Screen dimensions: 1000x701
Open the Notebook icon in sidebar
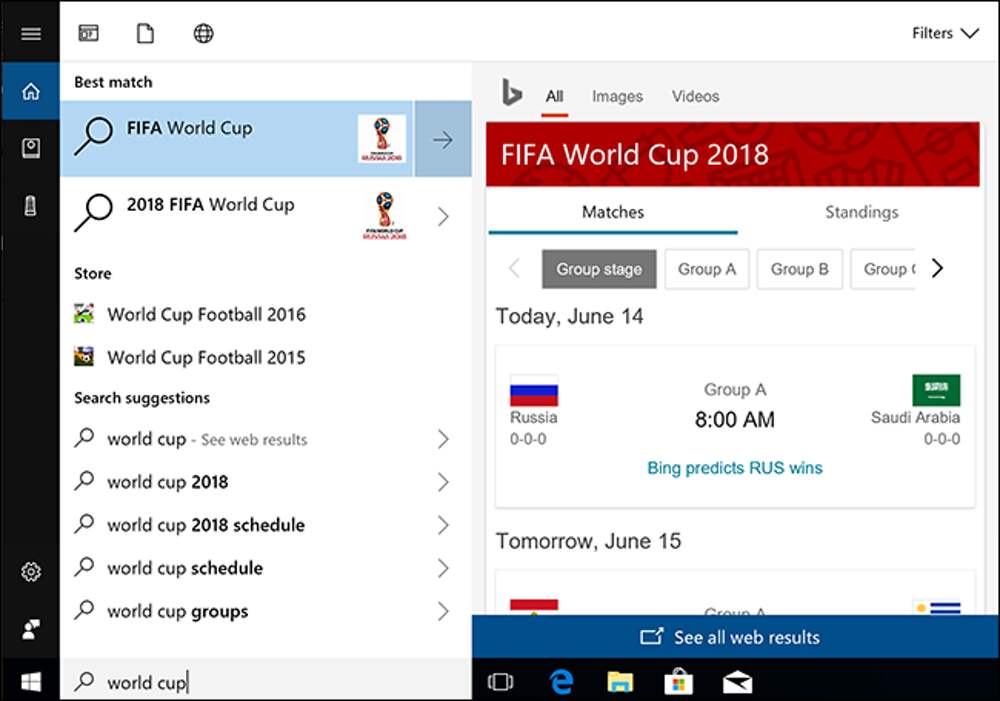[x=30, y=148]
